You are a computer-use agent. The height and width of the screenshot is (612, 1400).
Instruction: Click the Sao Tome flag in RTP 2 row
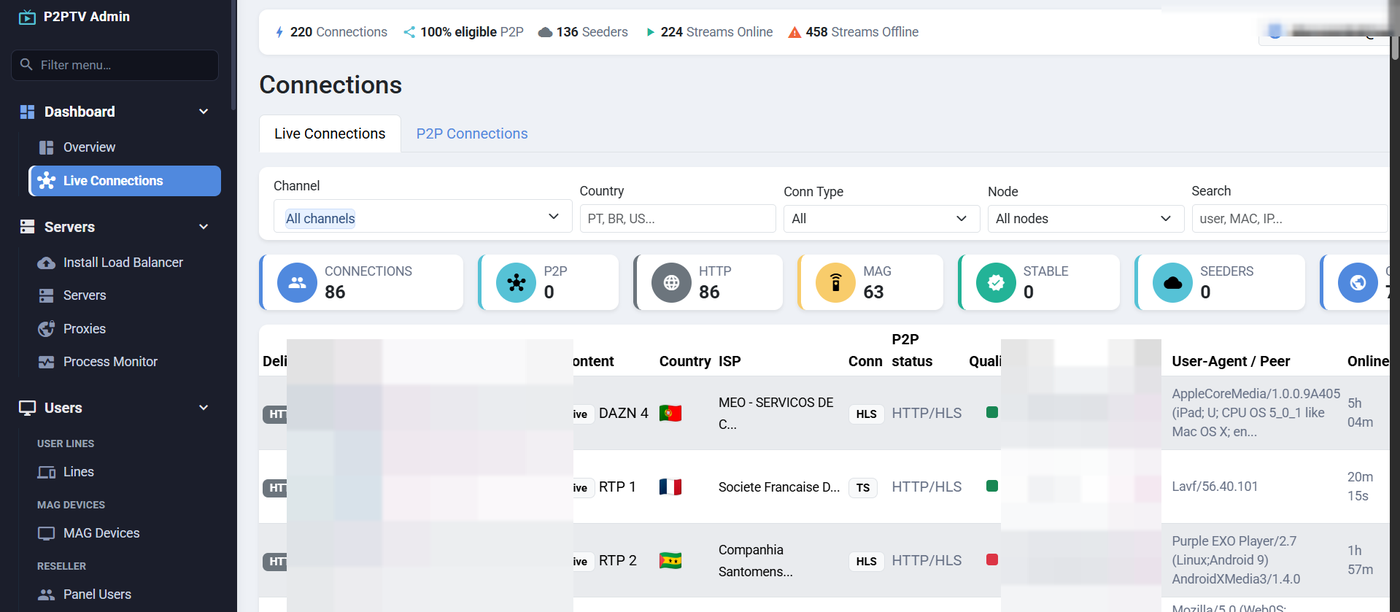click(670, 561)
